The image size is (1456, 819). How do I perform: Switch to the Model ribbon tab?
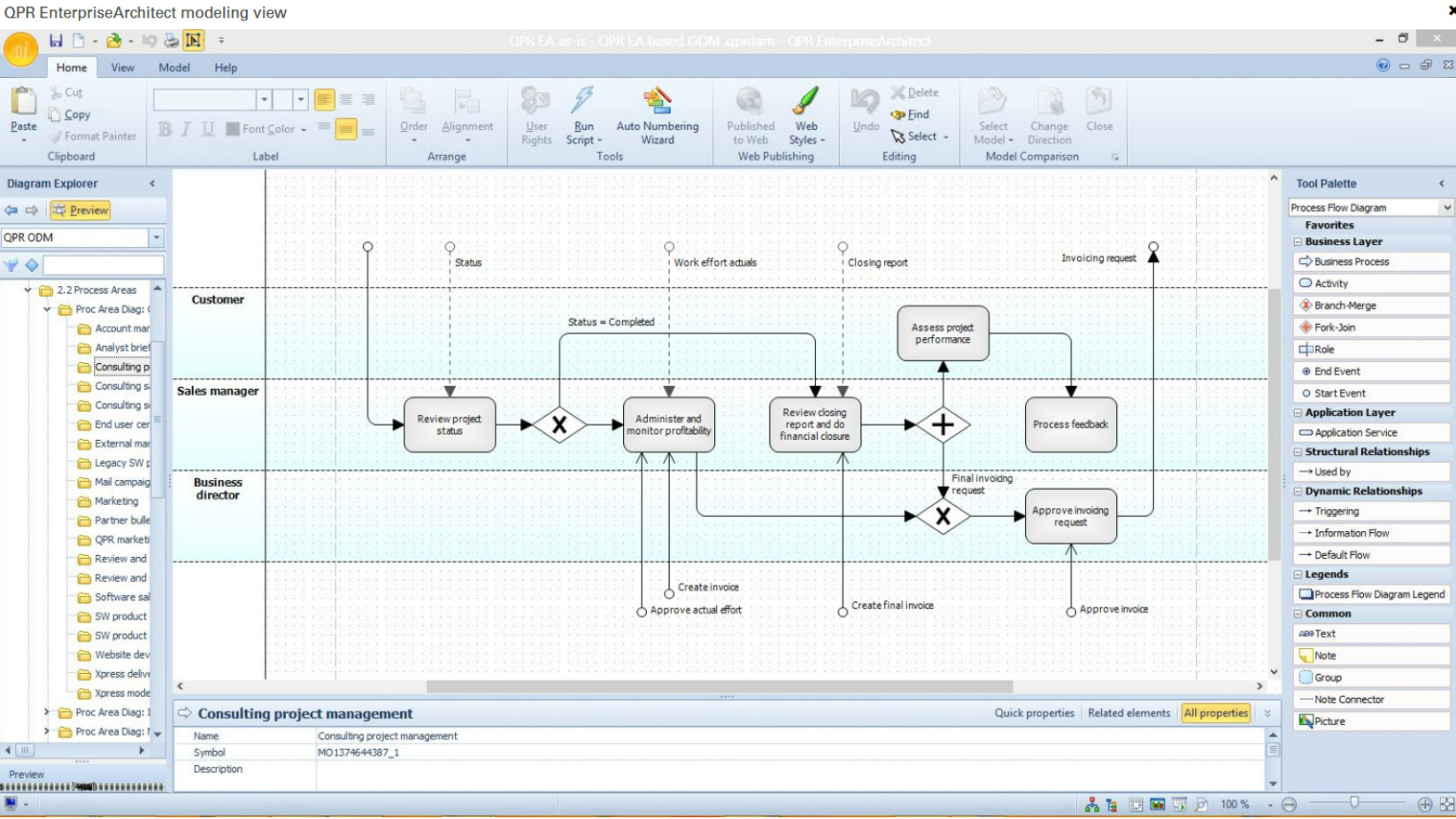174,67
